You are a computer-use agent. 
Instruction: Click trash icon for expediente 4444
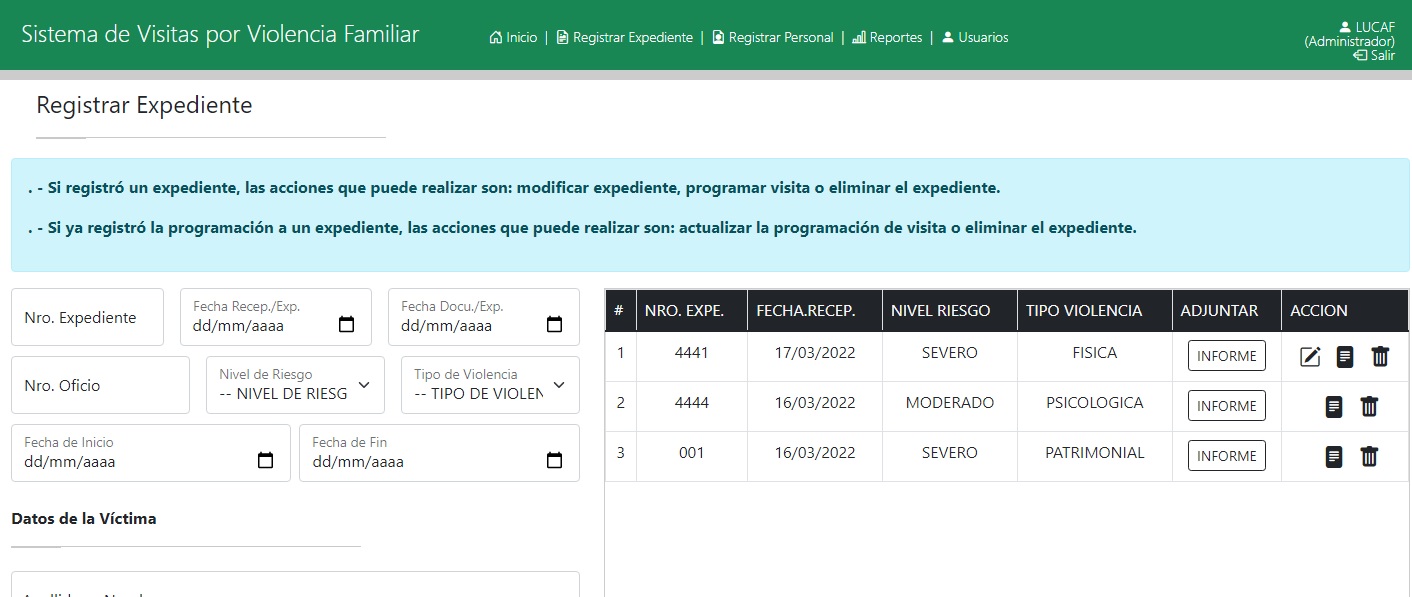click(1369, 407)
